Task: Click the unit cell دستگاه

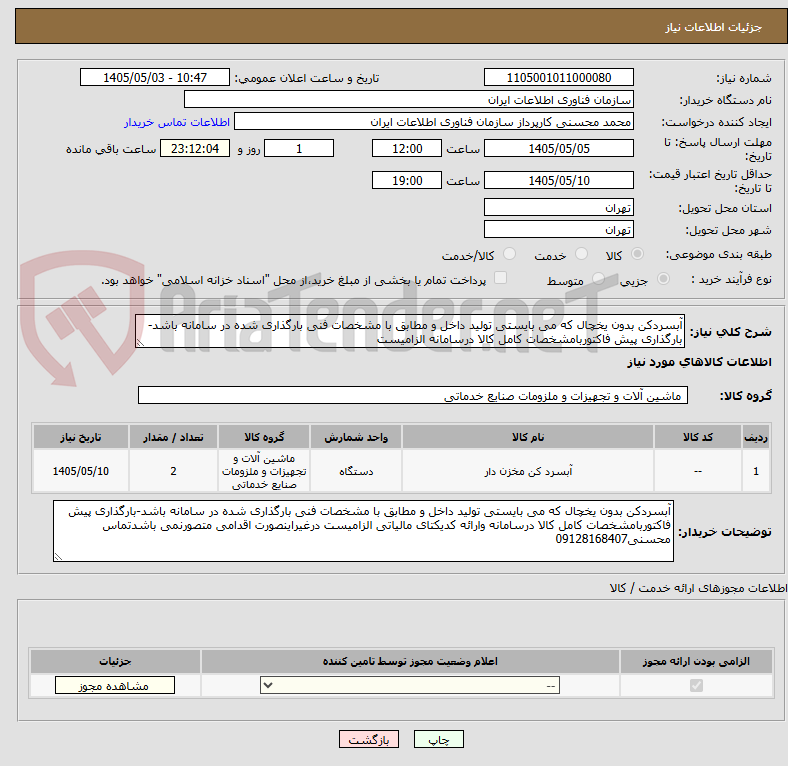Action: coord(356,471)
